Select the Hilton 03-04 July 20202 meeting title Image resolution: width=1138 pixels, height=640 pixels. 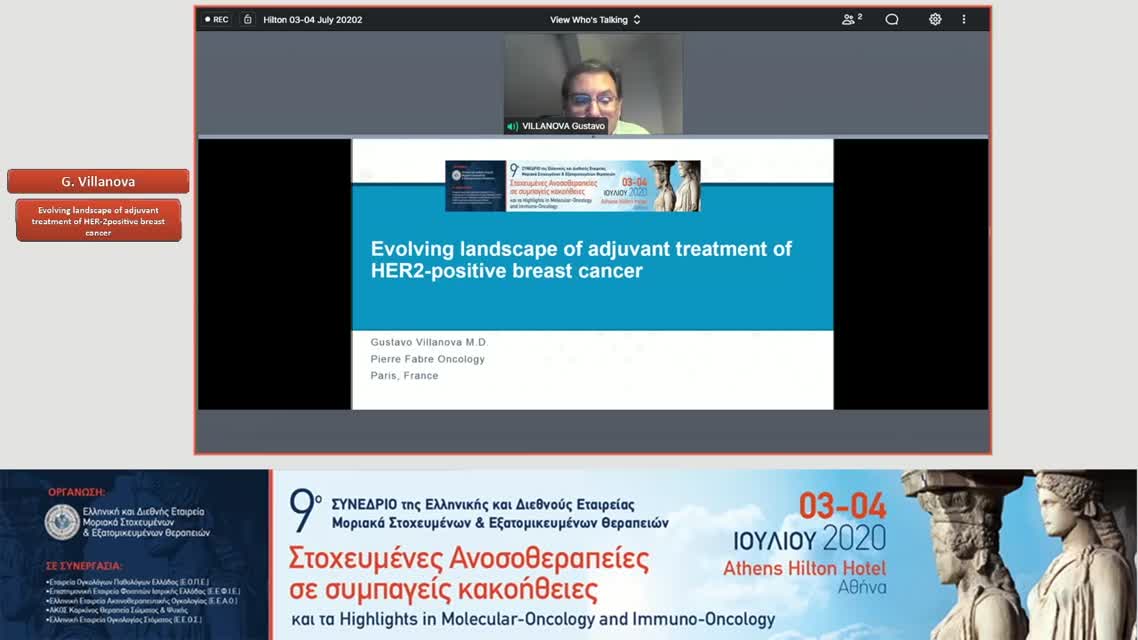coord(312,19)
